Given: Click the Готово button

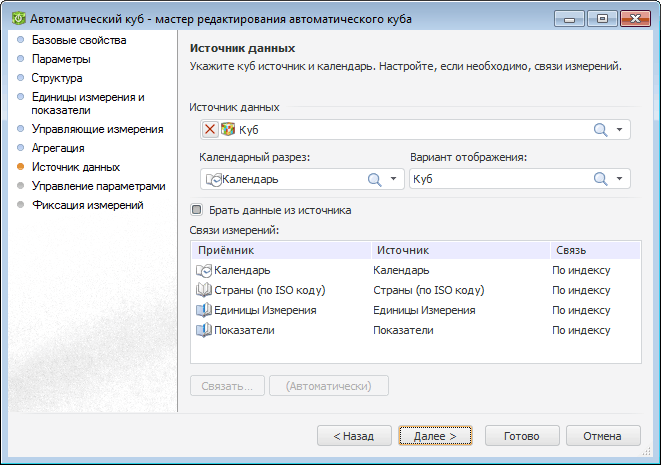Looking at the screenshot, I should [522, 436].
